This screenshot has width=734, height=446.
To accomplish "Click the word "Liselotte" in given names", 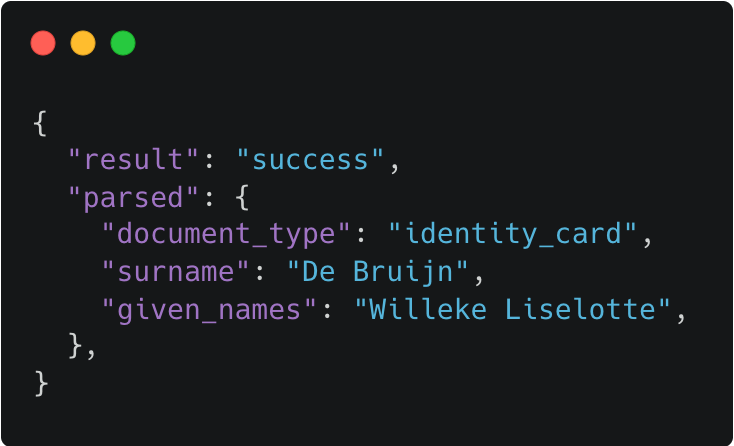I will [580, 309].
